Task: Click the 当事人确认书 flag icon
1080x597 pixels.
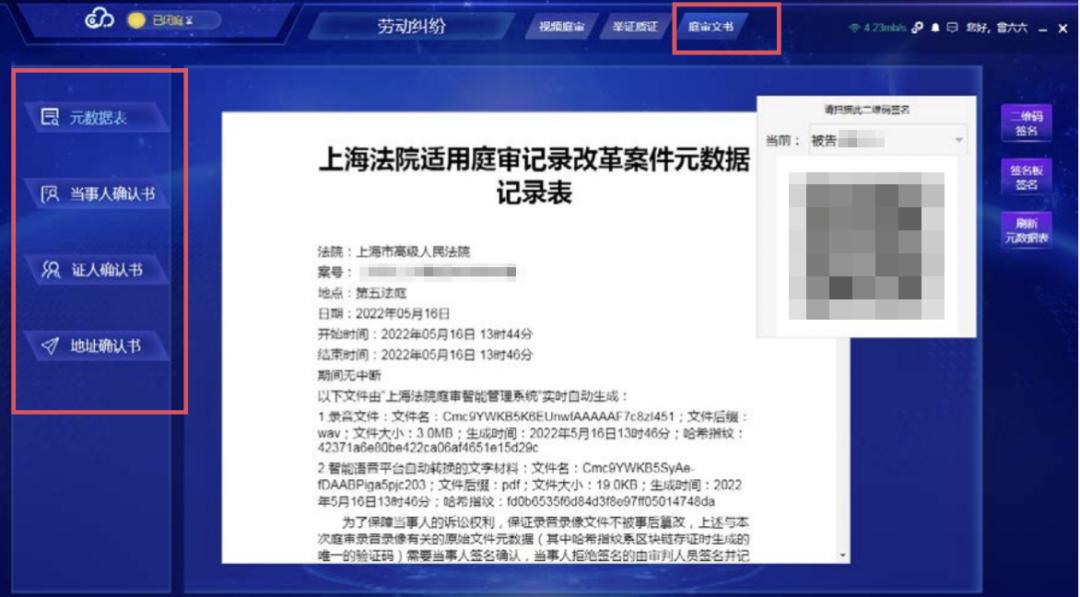Action: point(50,194)
